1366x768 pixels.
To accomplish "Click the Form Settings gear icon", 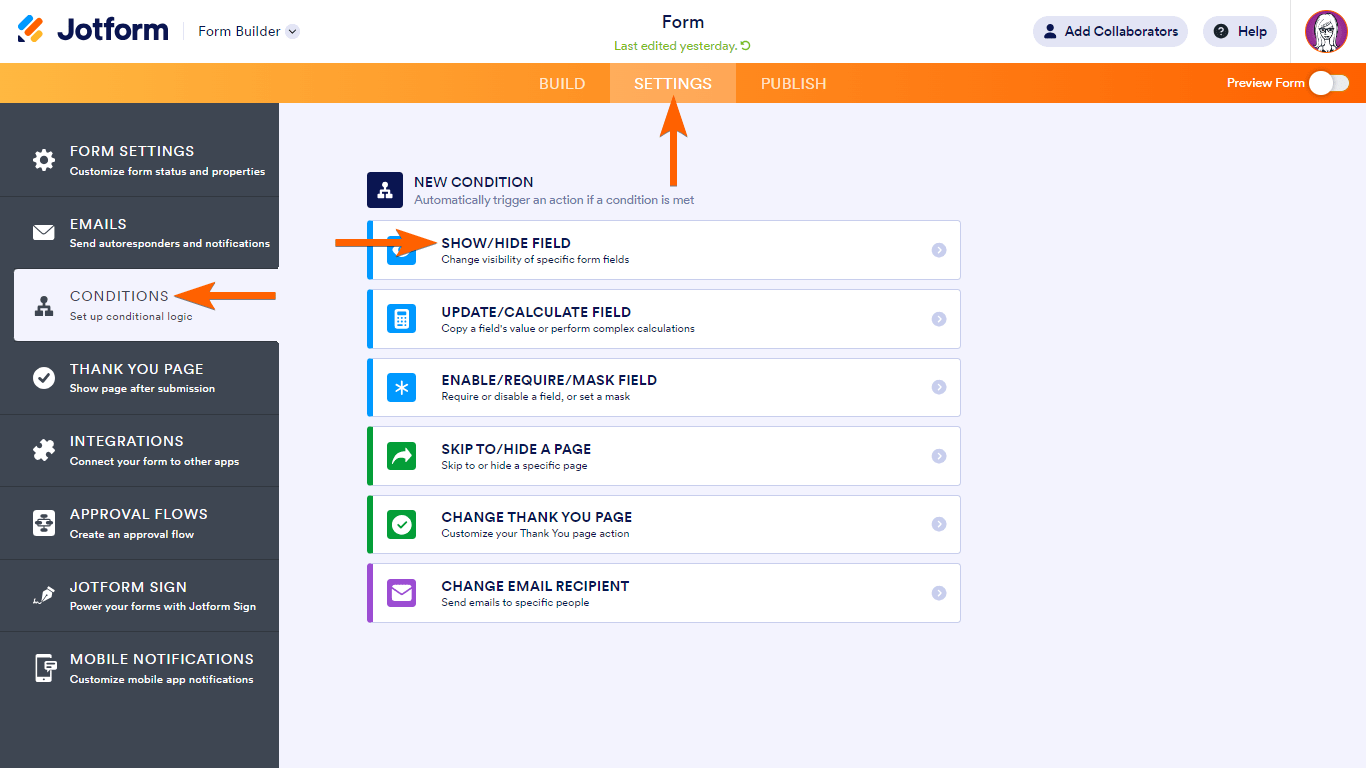I will click(44, 160).
